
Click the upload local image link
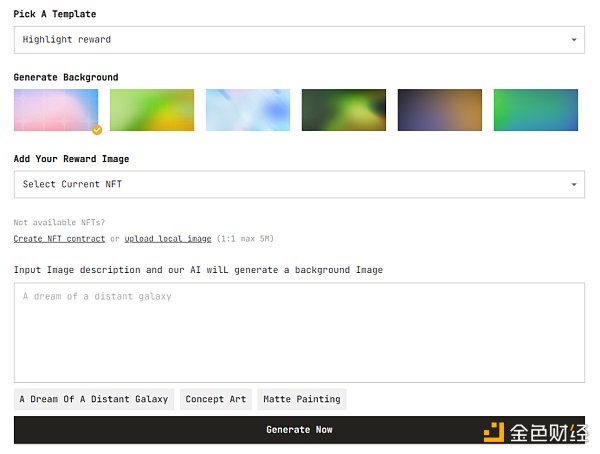(x=168, y=239)
